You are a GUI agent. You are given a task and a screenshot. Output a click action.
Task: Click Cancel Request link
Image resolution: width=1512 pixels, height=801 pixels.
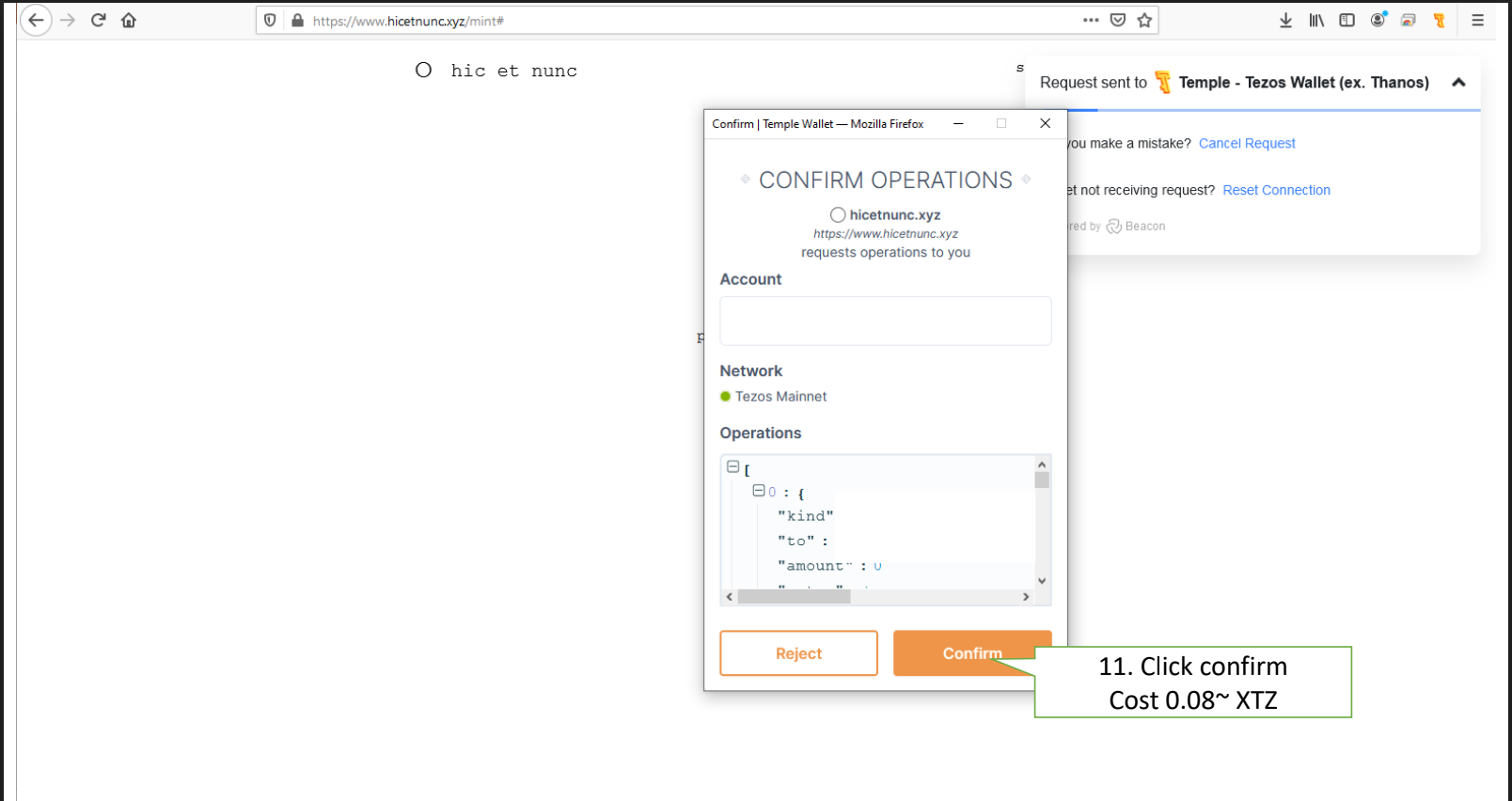tap(1247, 143)
